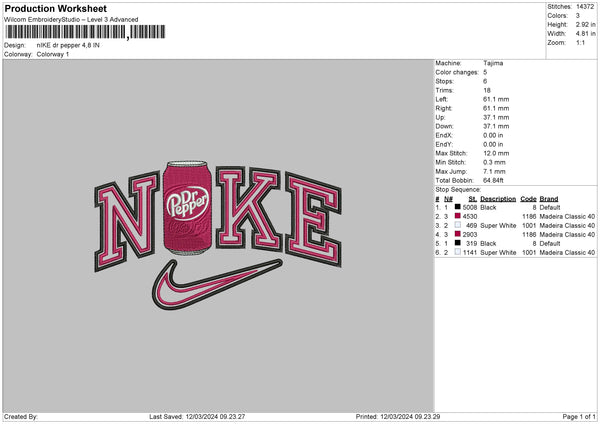Screen dimensions: 600x424
Task: Click the red swatch in the 4530 row
Action: point(458,216)
